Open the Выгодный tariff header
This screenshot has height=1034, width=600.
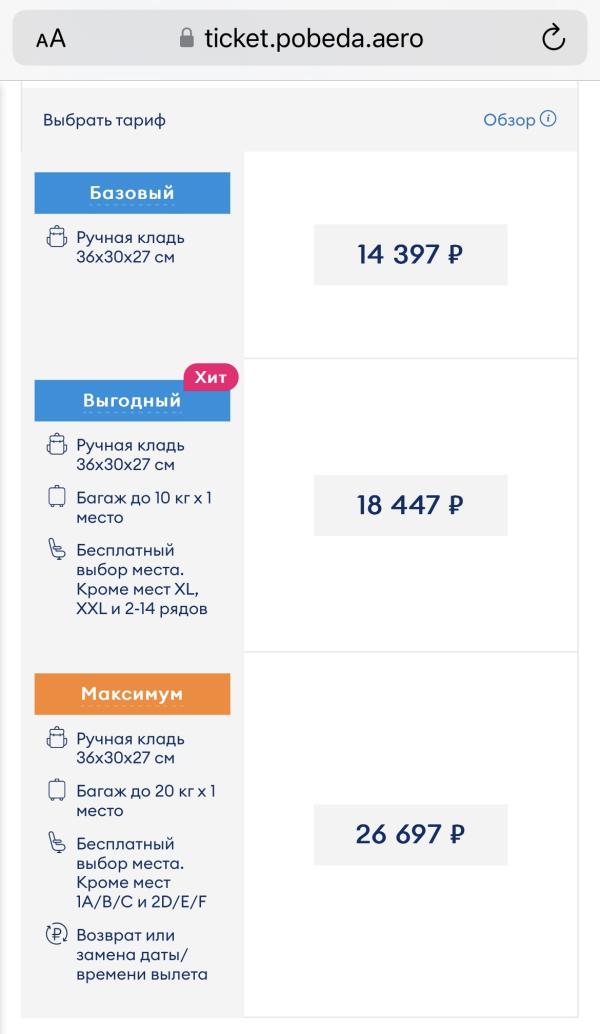coord(132,401)
